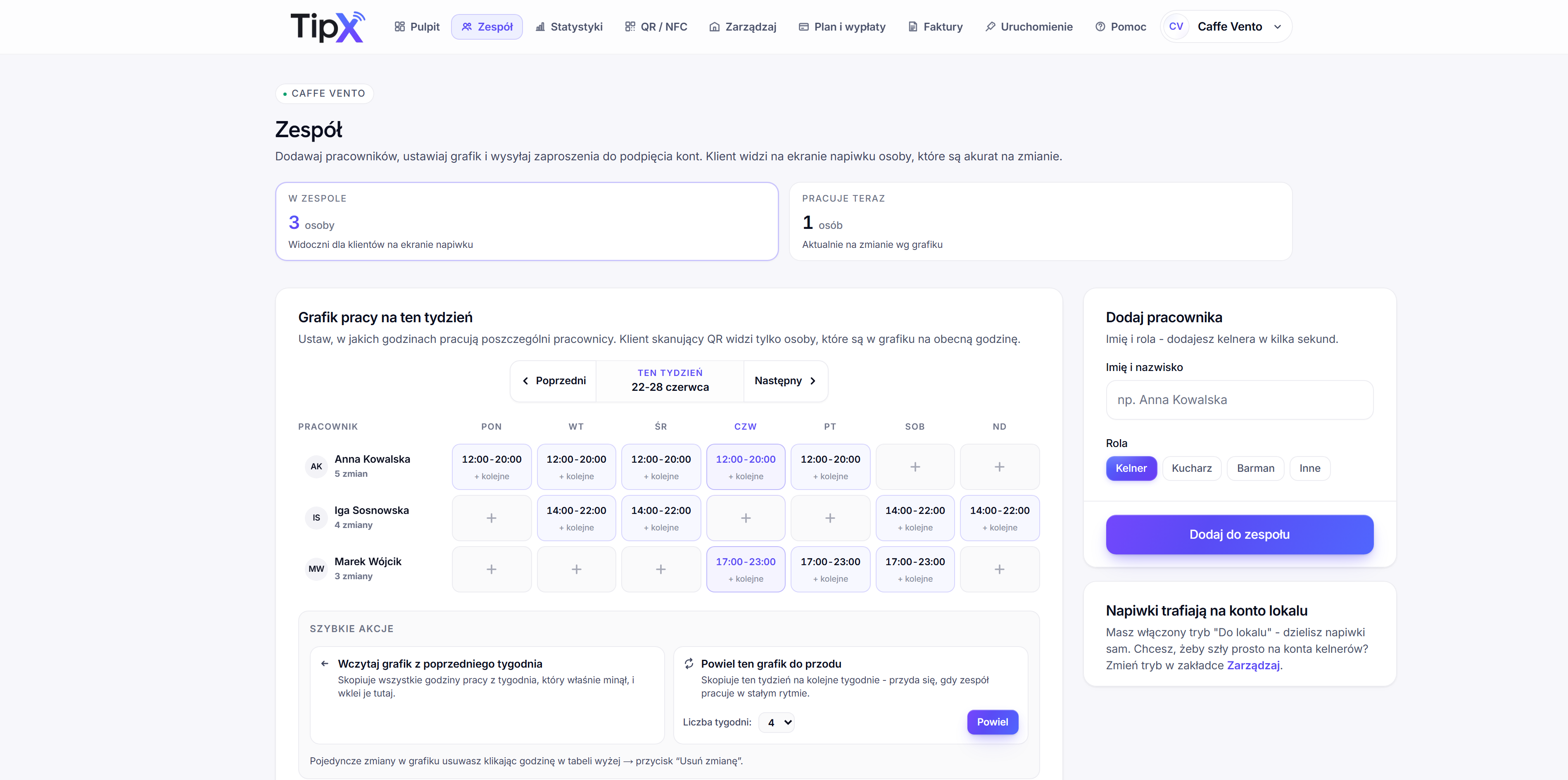The width and height of the screenshot is (1568, 780).
Task: Load schedule from previous week
Action: pos(487,695)
